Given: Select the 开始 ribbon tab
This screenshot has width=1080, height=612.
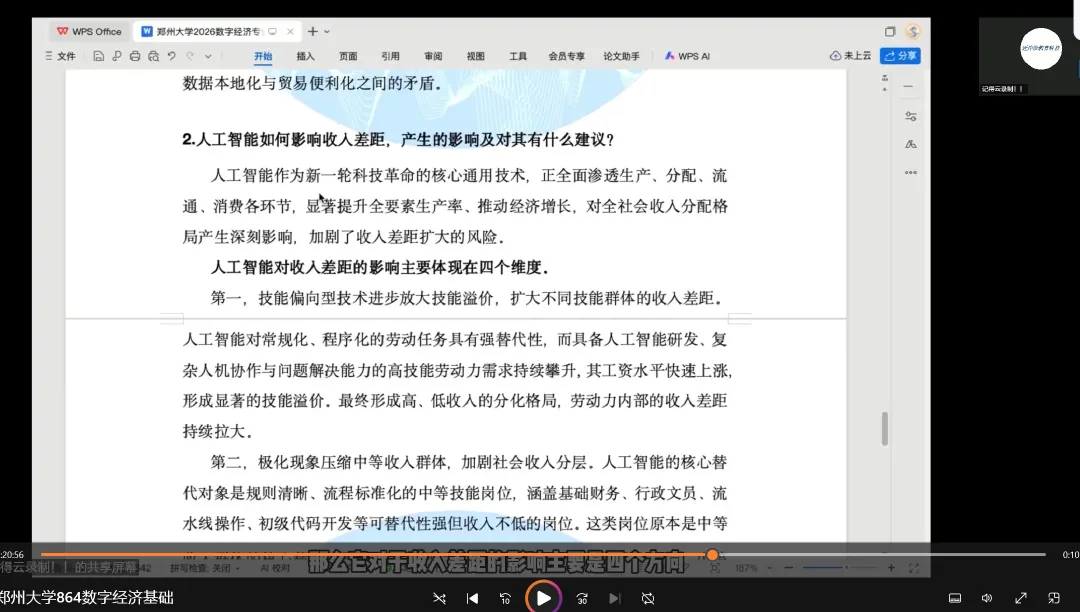Looking at the screenshot, I should [x=263, y=56].
